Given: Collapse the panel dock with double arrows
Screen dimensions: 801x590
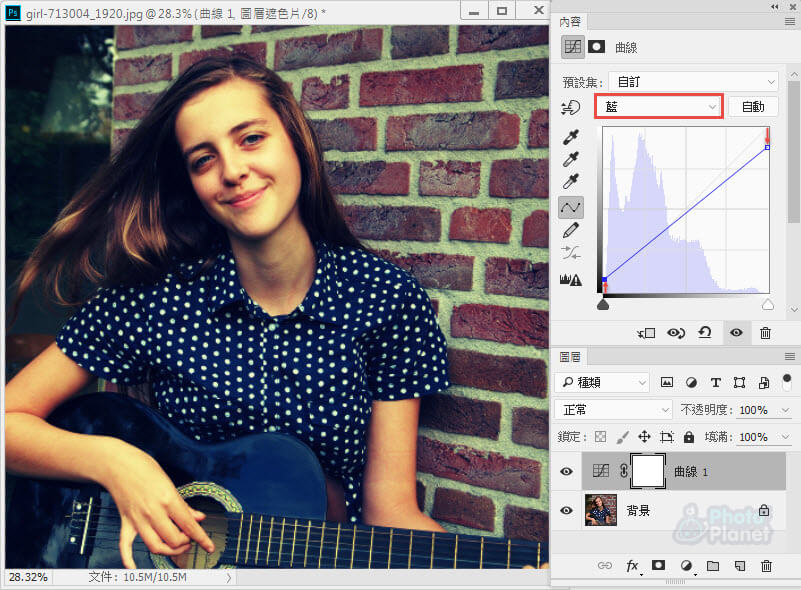Looking at the screenshot, I should (x=775, y=7).
